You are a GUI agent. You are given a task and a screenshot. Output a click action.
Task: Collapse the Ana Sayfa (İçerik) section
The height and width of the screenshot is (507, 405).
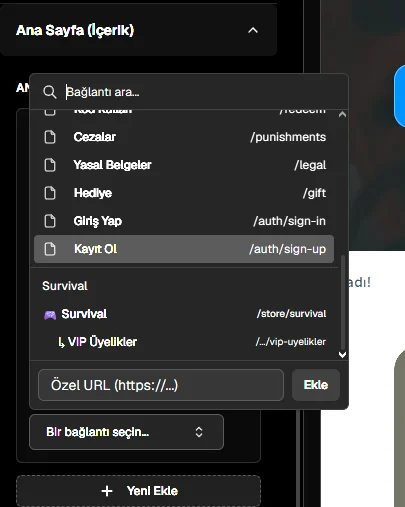tap(253, 30)
